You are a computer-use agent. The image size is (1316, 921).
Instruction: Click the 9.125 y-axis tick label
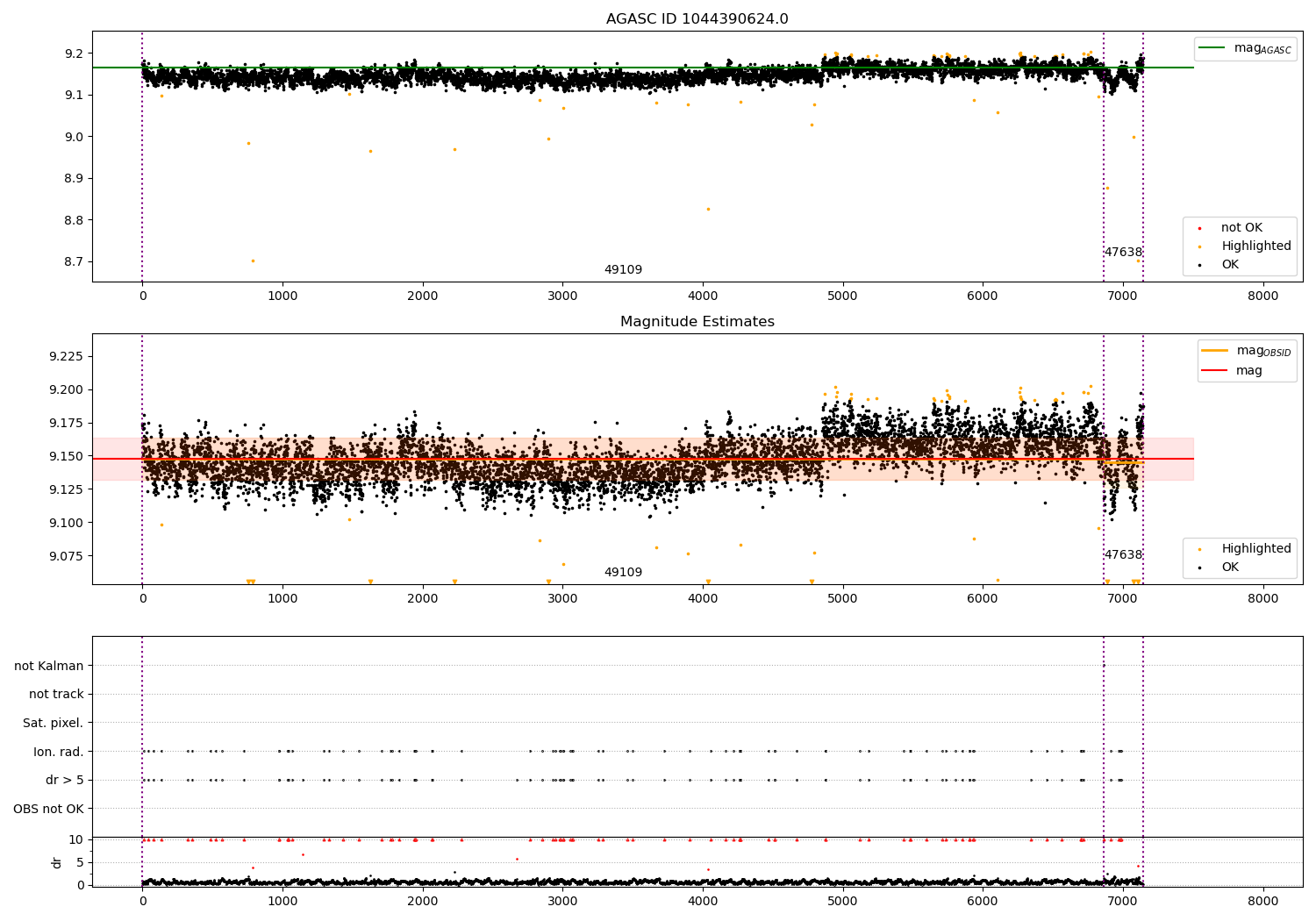click(67, 489)
